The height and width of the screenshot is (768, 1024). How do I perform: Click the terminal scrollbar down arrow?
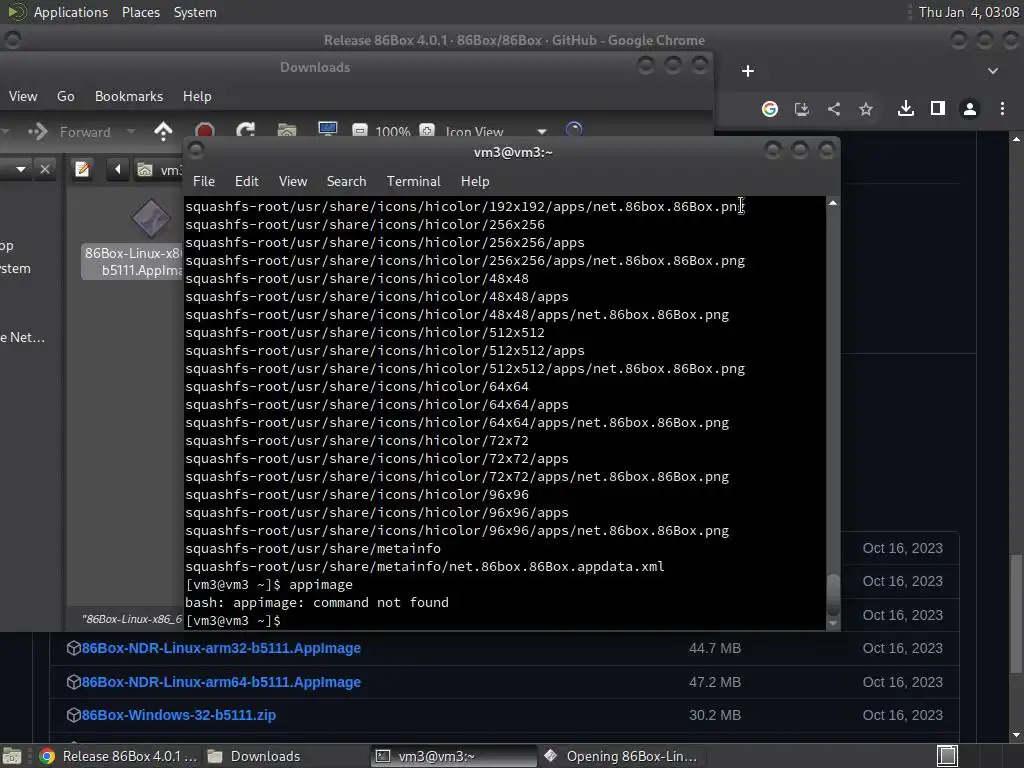pos(833,624)
